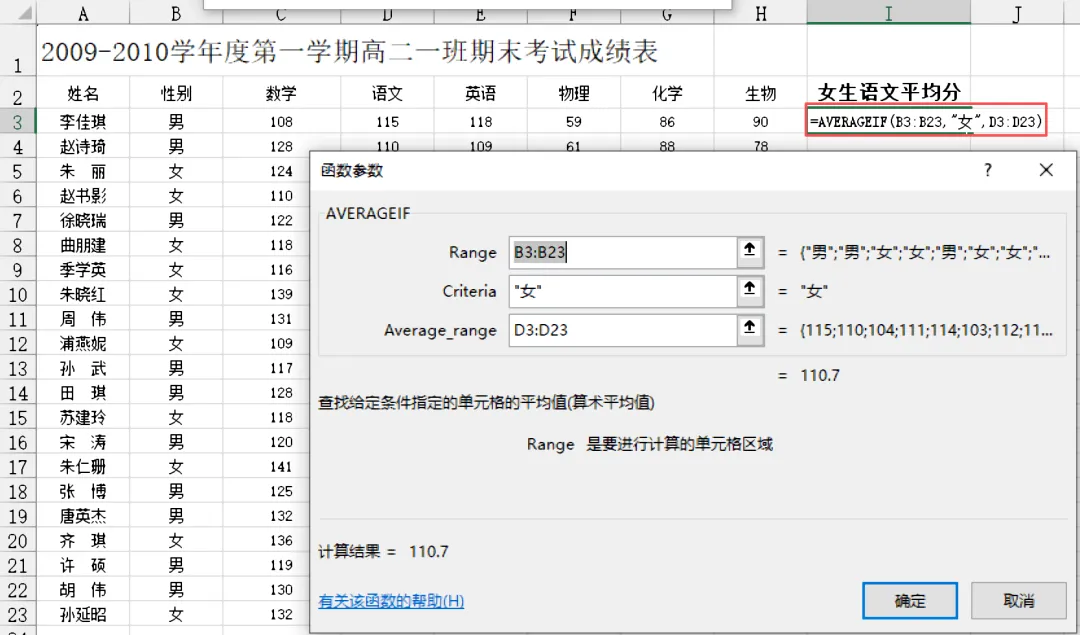This screenshot has height=635, width=1080.
Task: Click the 英语 header cell
Action: [x=480, y=93]
